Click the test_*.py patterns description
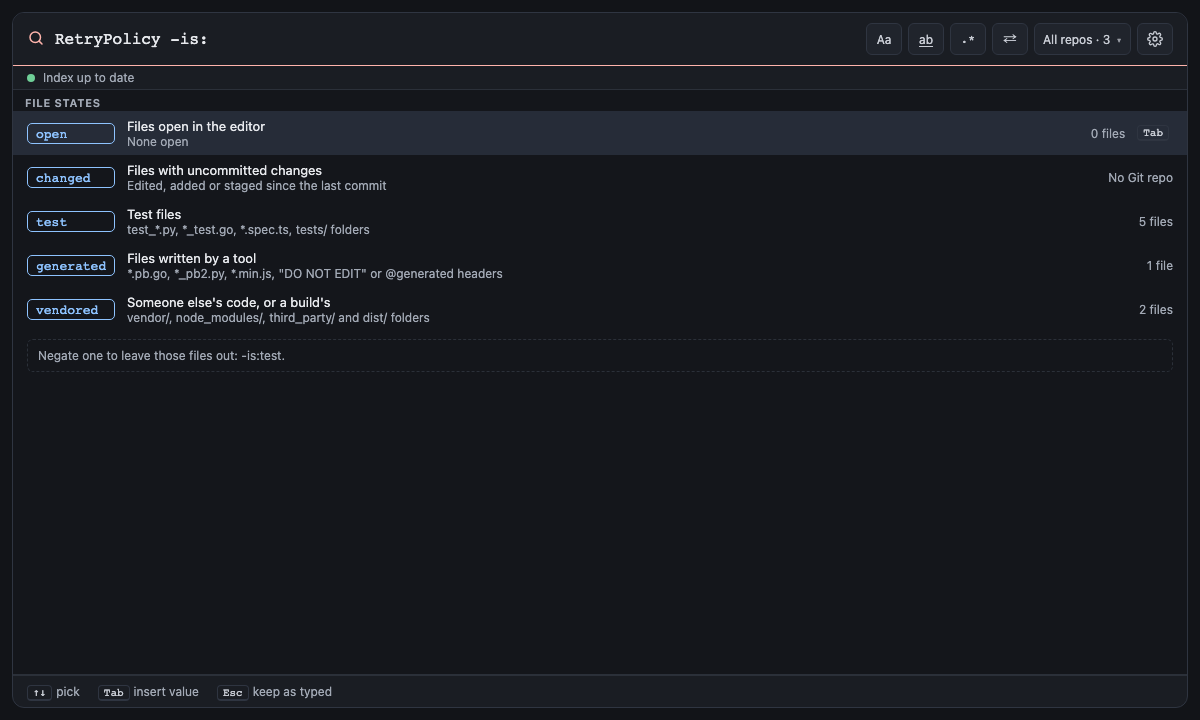Viewport: 1200px width, 720px height. point(248,229)
